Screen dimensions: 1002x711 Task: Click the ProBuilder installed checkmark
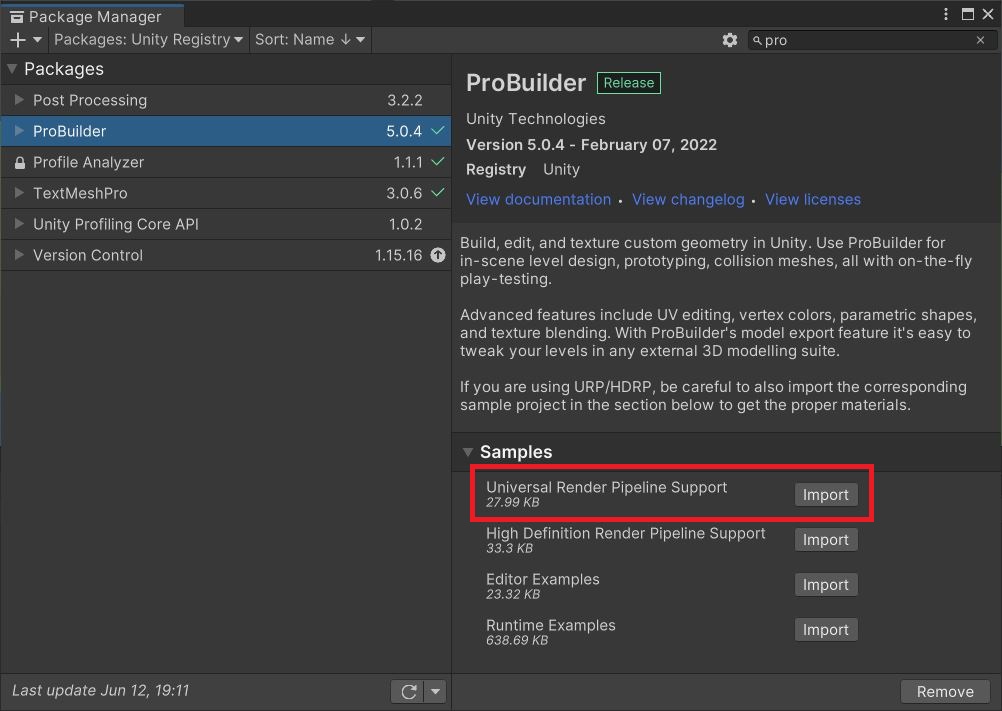coord(437,131)
